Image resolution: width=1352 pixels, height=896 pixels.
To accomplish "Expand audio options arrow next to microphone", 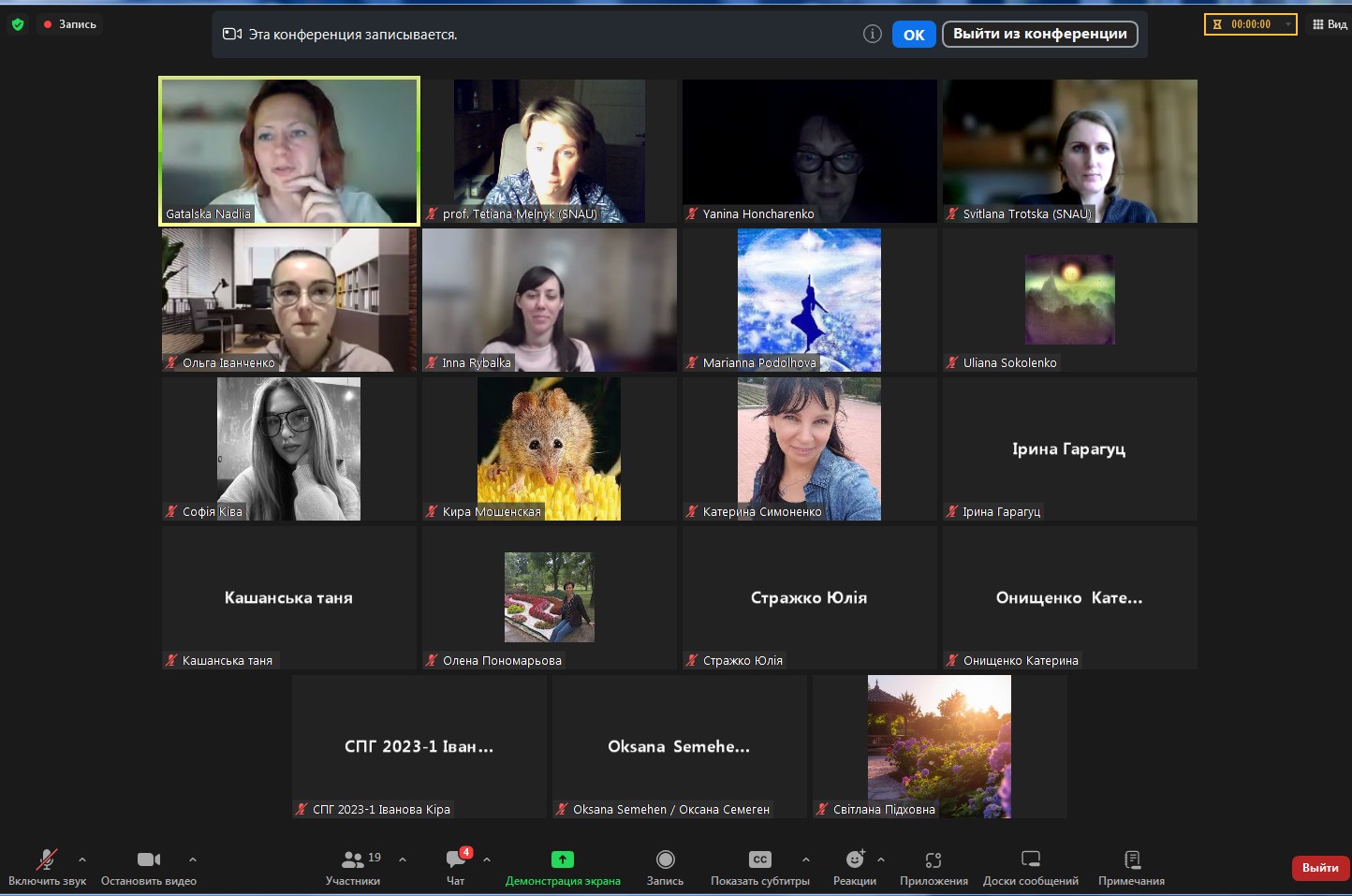I will pyautogui.click(x=82, y=859).
